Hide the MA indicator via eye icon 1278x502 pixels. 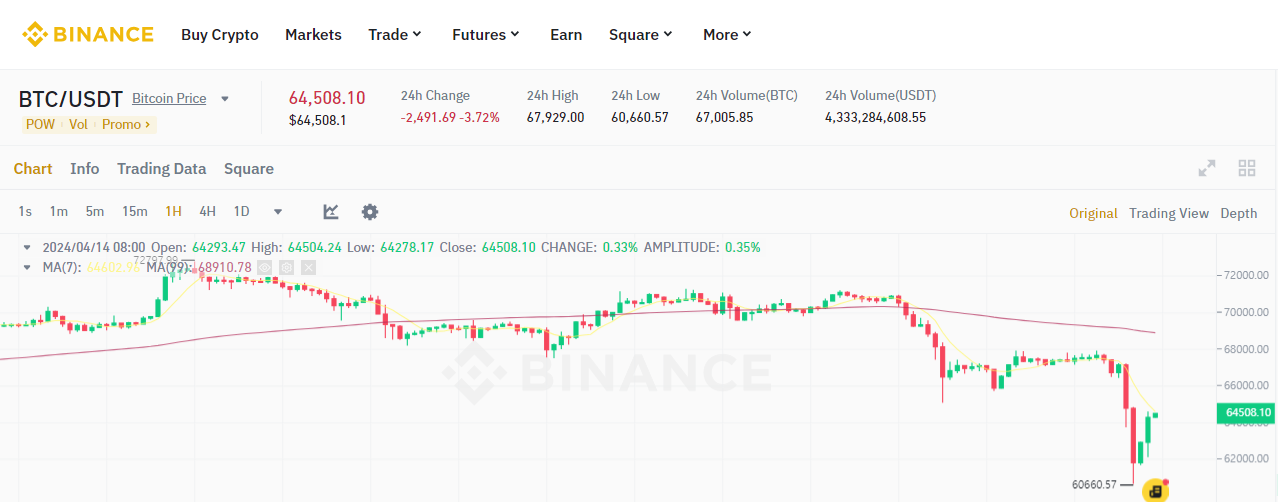264,267
